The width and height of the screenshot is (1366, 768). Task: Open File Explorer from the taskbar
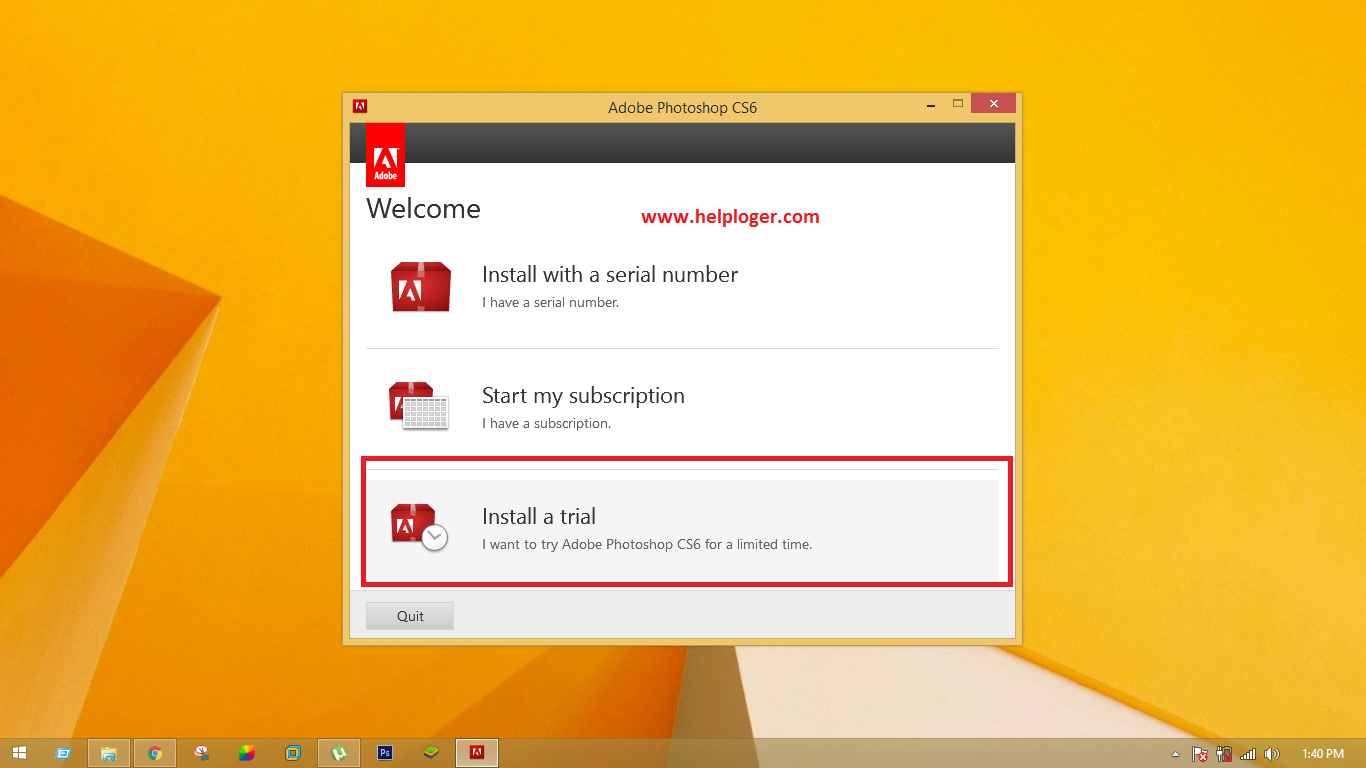click(109, 753)
